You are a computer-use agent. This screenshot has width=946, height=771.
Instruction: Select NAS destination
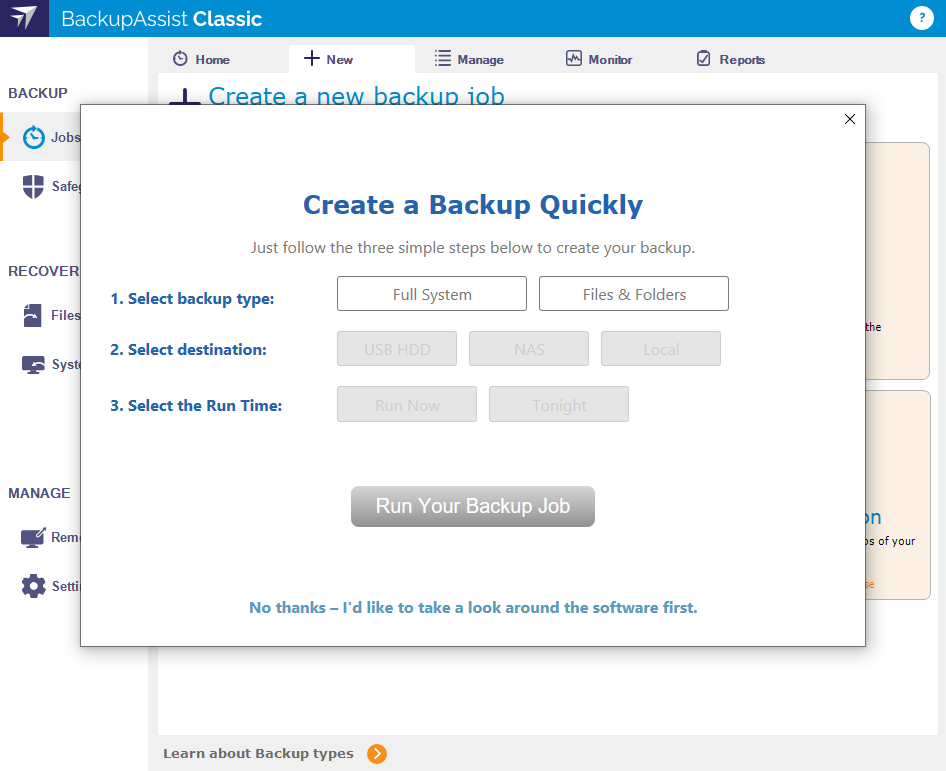[529, 349]
